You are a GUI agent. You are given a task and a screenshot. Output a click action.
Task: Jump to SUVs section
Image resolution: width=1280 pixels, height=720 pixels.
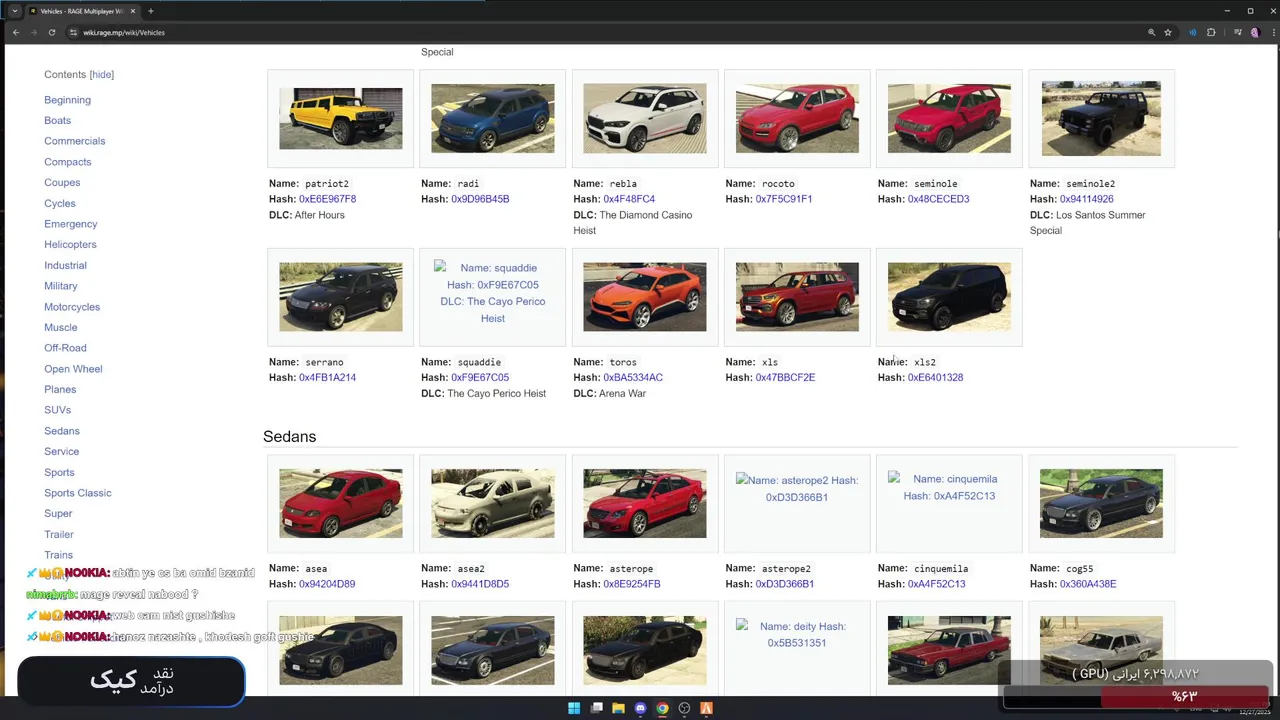coord(57,410)
